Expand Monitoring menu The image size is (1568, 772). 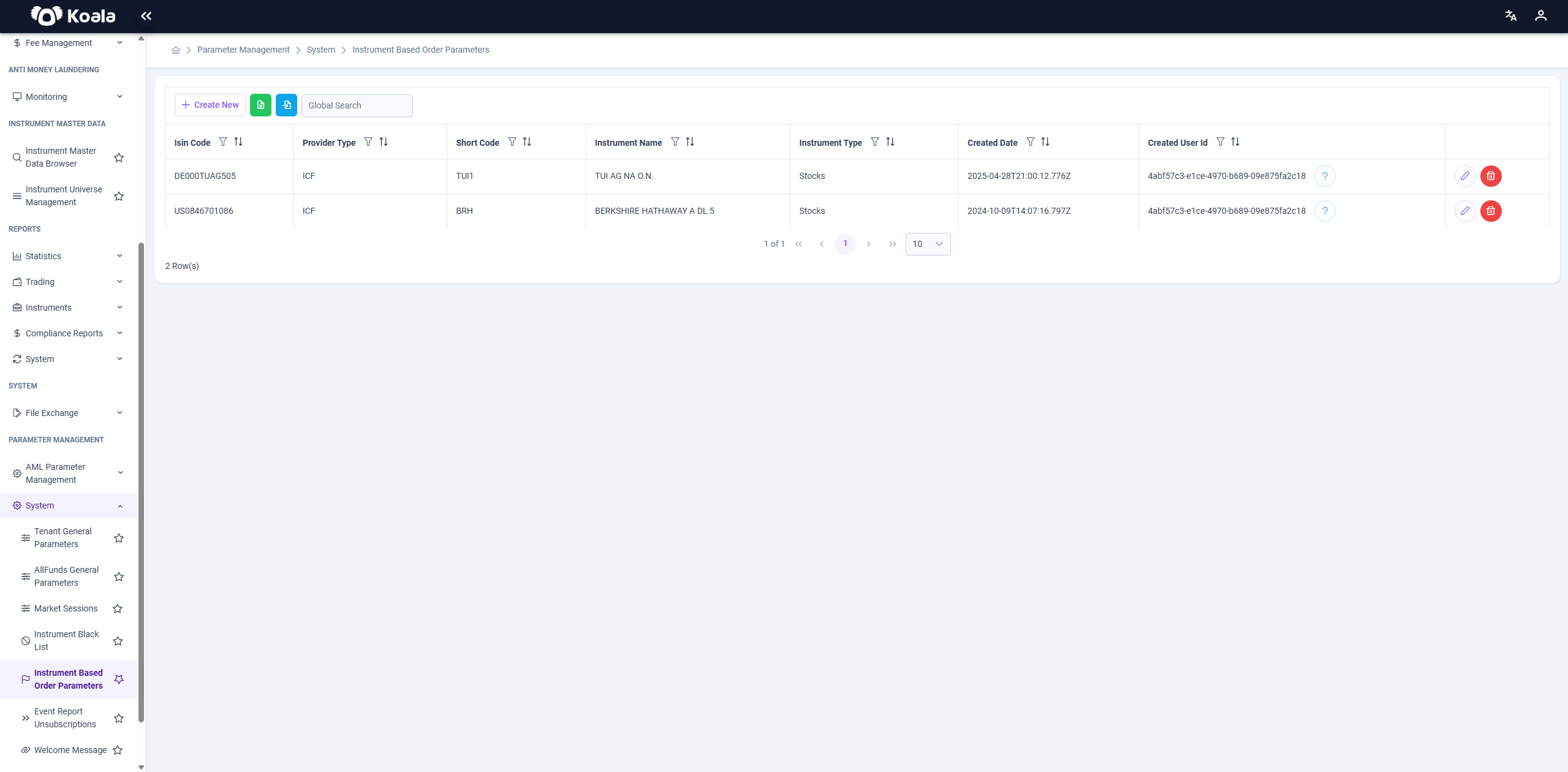click(68, 97)
